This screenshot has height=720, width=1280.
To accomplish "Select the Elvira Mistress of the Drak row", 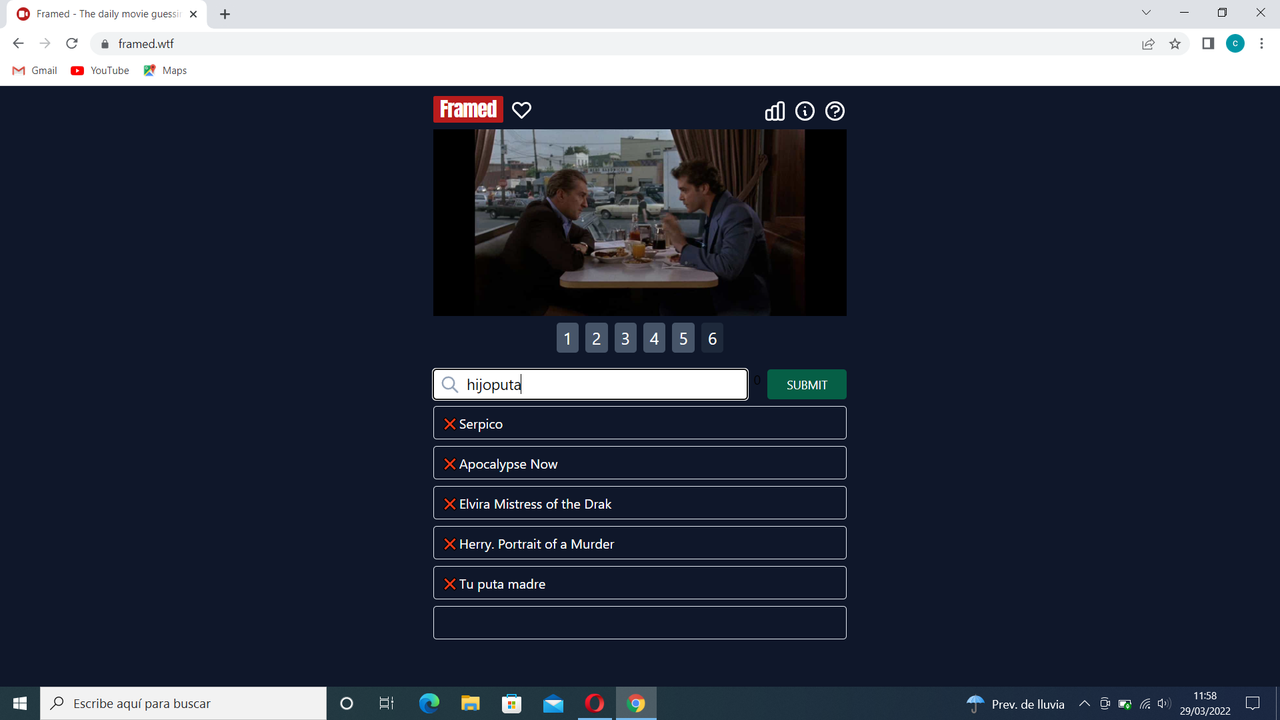I will click(640, 503).
